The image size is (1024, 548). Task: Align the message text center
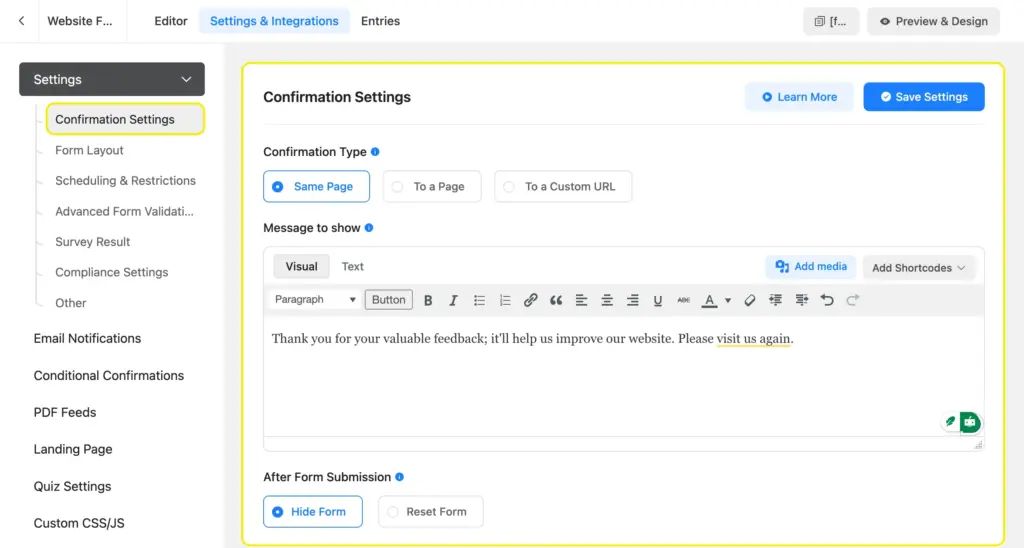click(607, 300)
